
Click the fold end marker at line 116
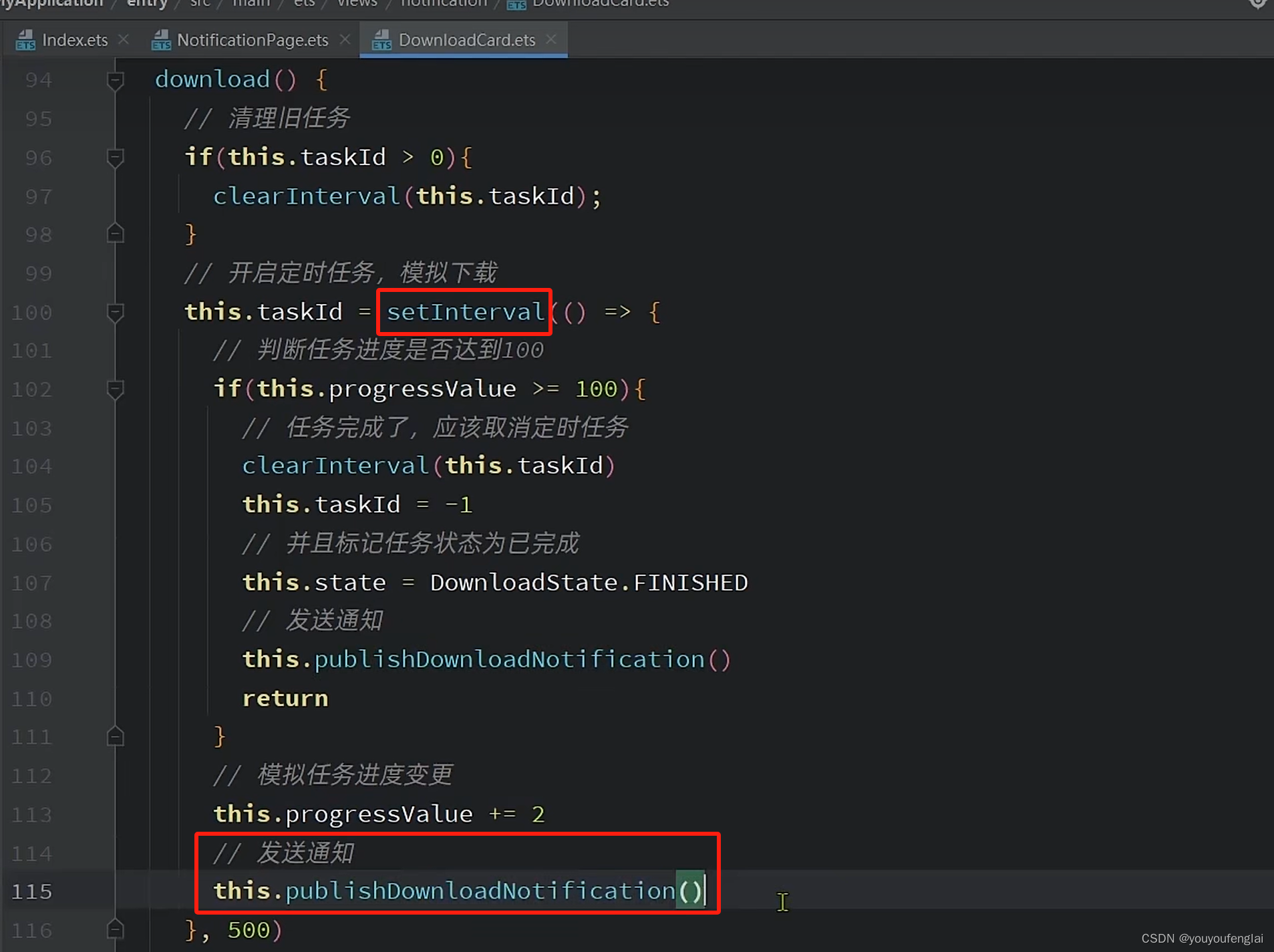[116, 929]
